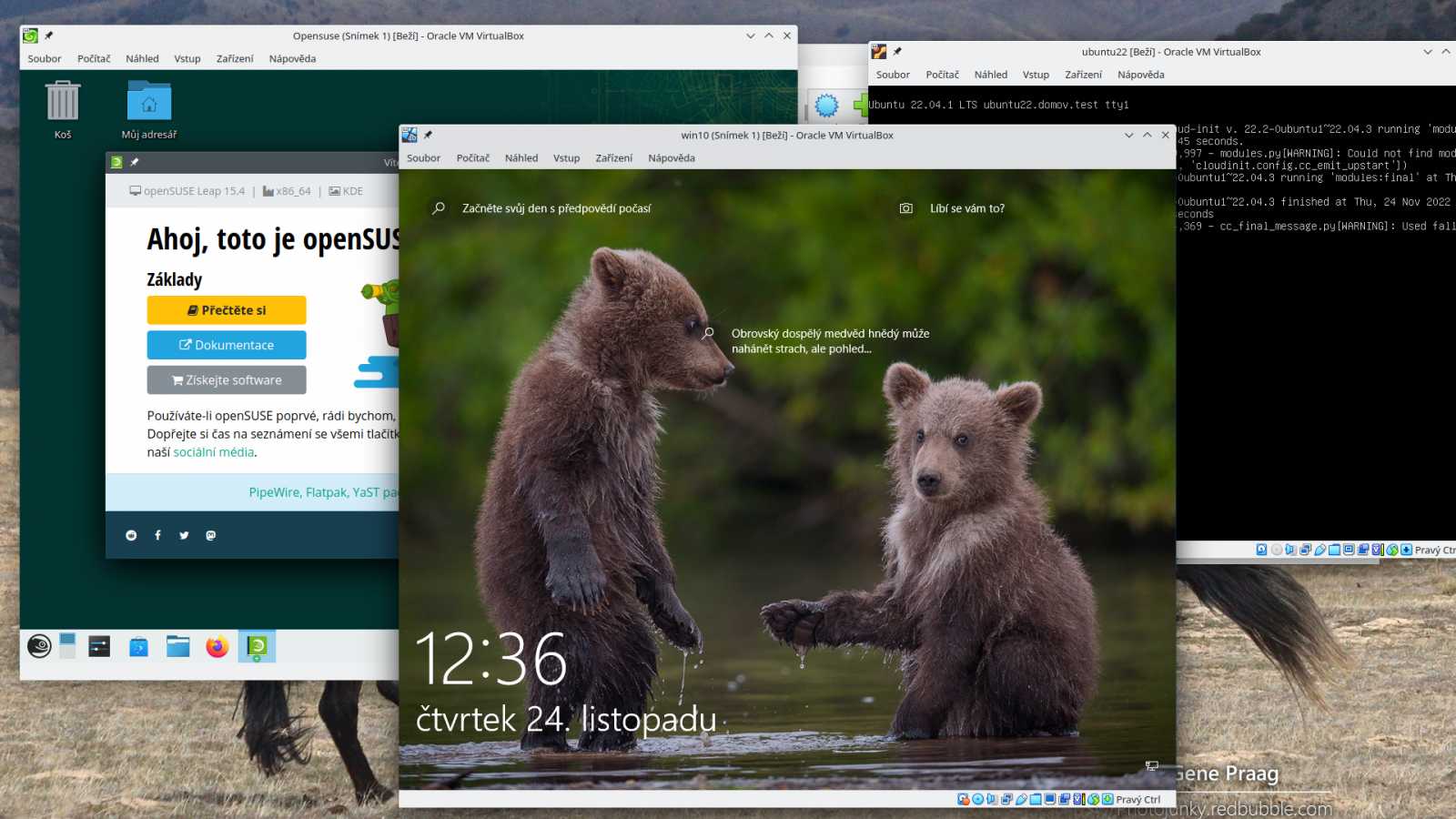Click the 'Obrovský dospělý medvěd hnědý' caption

[x=830, y=341]
